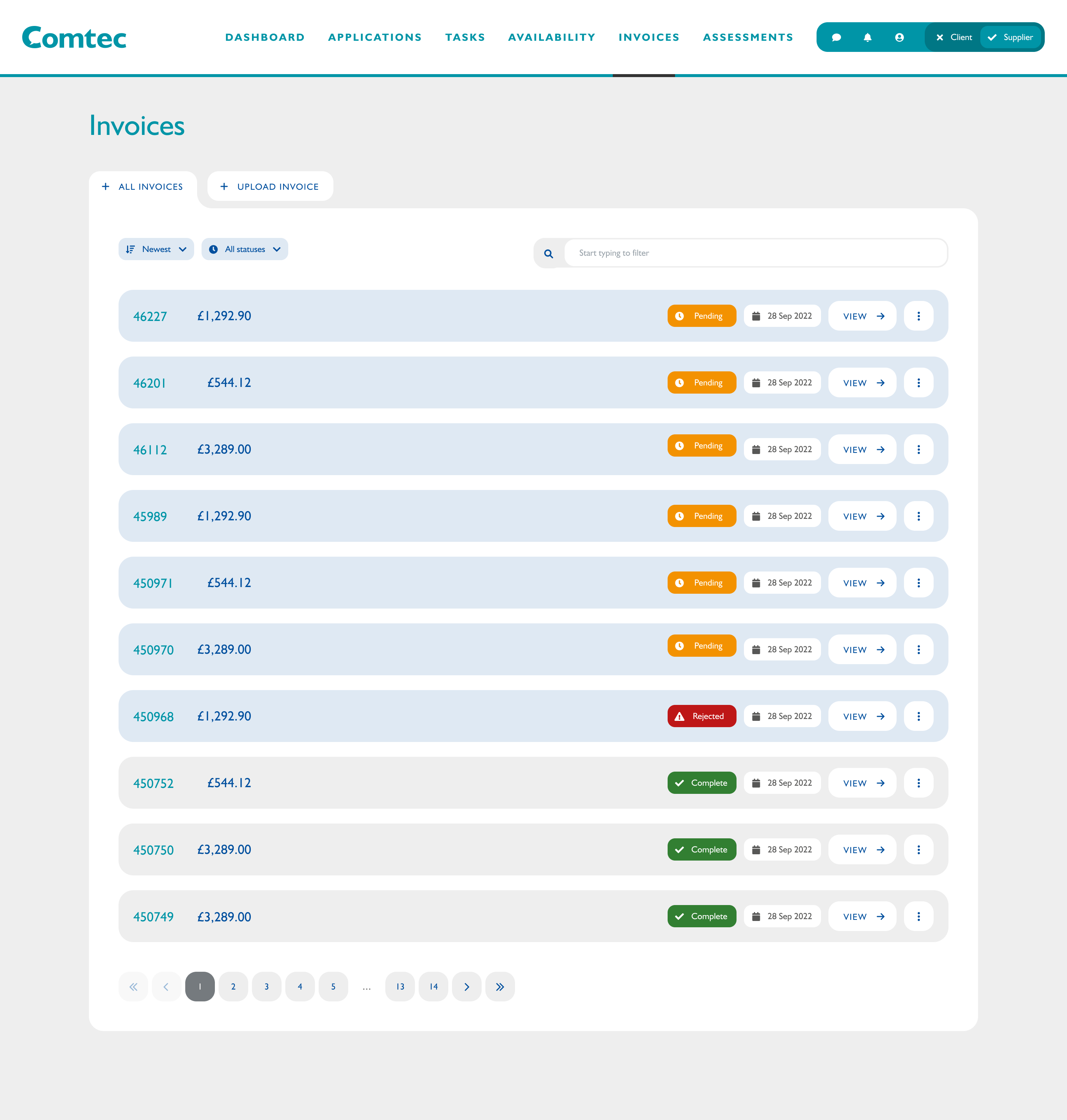Open the All statuses filter dropdown

point(245,249)
